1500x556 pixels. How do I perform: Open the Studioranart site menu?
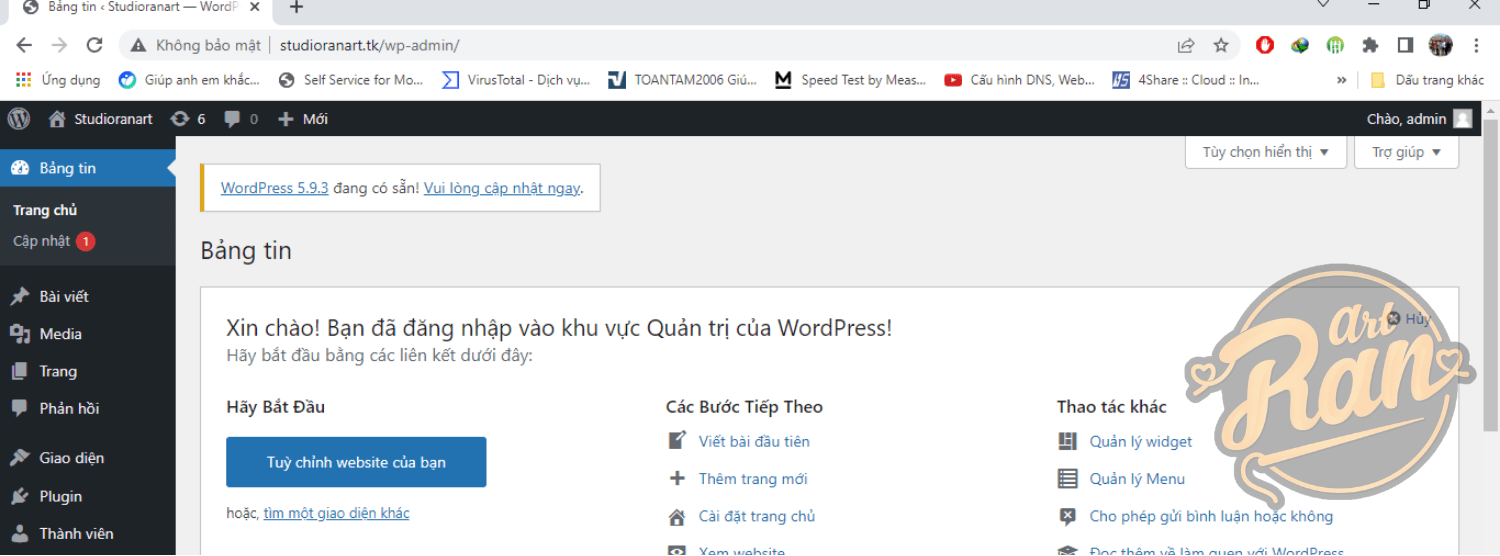coord(101,119)
